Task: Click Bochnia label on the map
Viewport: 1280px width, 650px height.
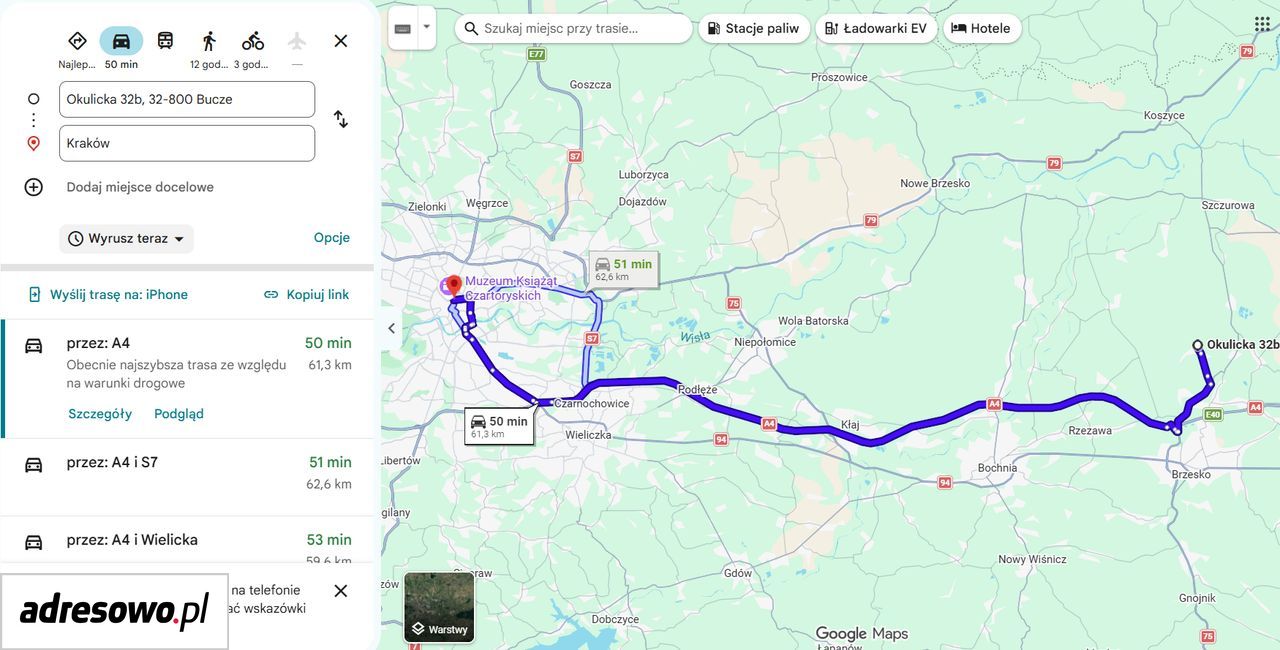Action: pos(997,468)
